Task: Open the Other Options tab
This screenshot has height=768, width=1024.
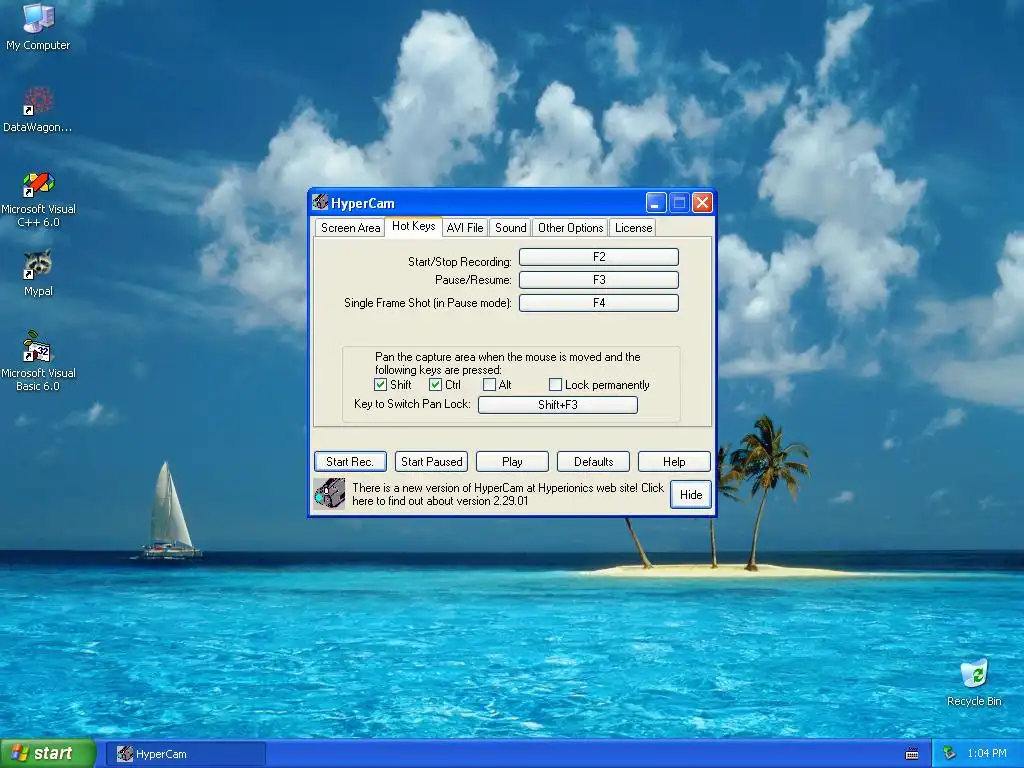Action: tap(570, 227)
